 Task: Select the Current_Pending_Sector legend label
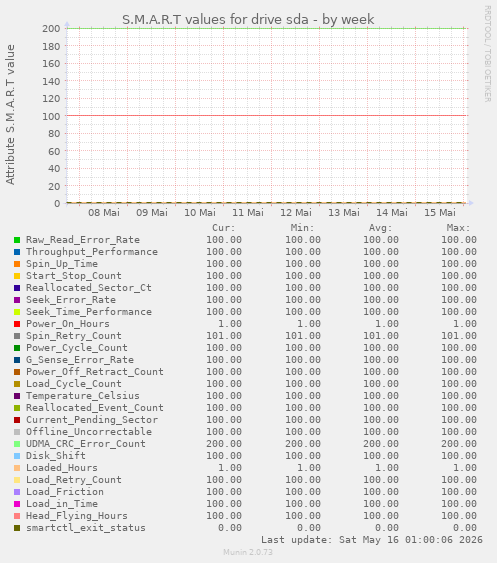[x=92, y=420]
